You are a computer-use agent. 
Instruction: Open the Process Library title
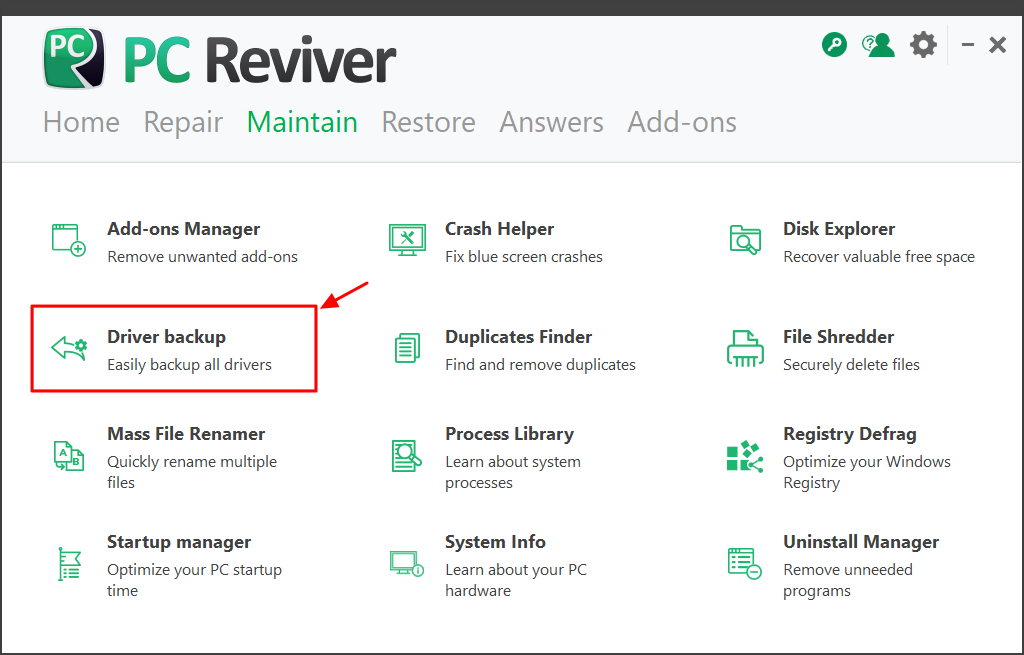(509, 434)
